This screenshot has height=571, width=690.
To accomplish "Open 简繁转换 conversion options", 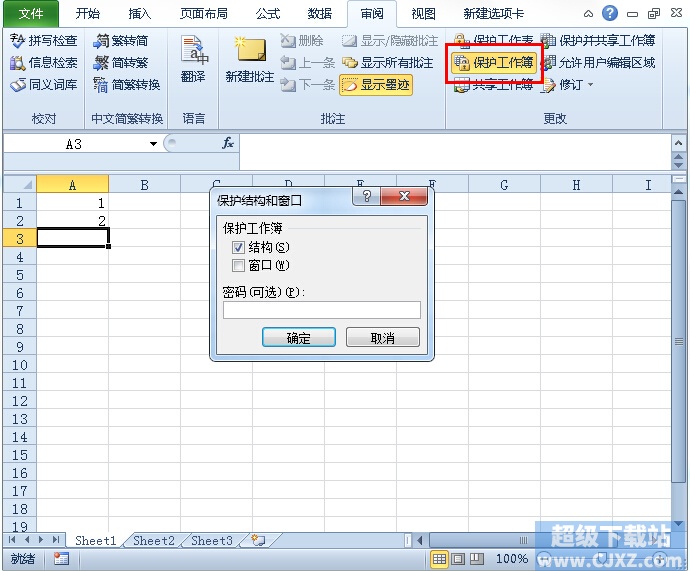I will click(x=126, y=84).
